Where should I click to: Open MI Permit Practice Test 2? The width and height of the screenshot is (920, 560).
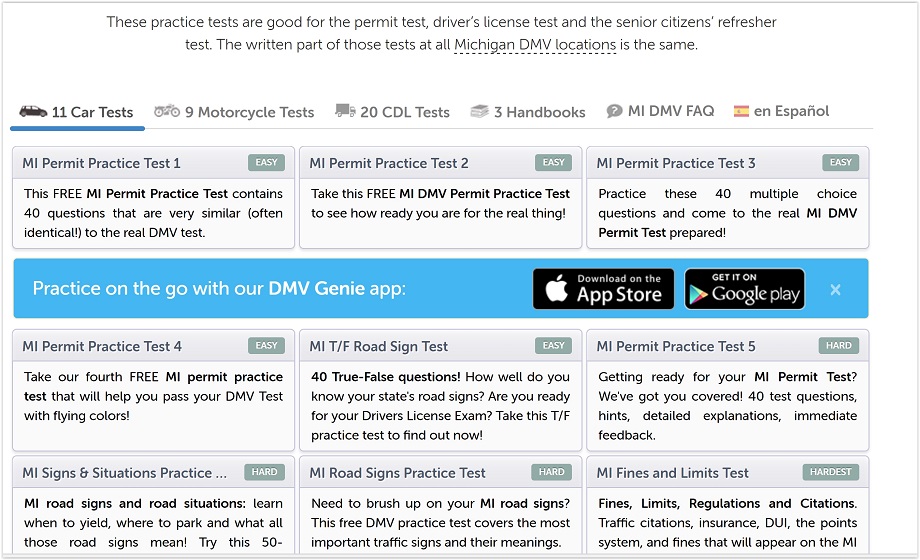(389, 163)
